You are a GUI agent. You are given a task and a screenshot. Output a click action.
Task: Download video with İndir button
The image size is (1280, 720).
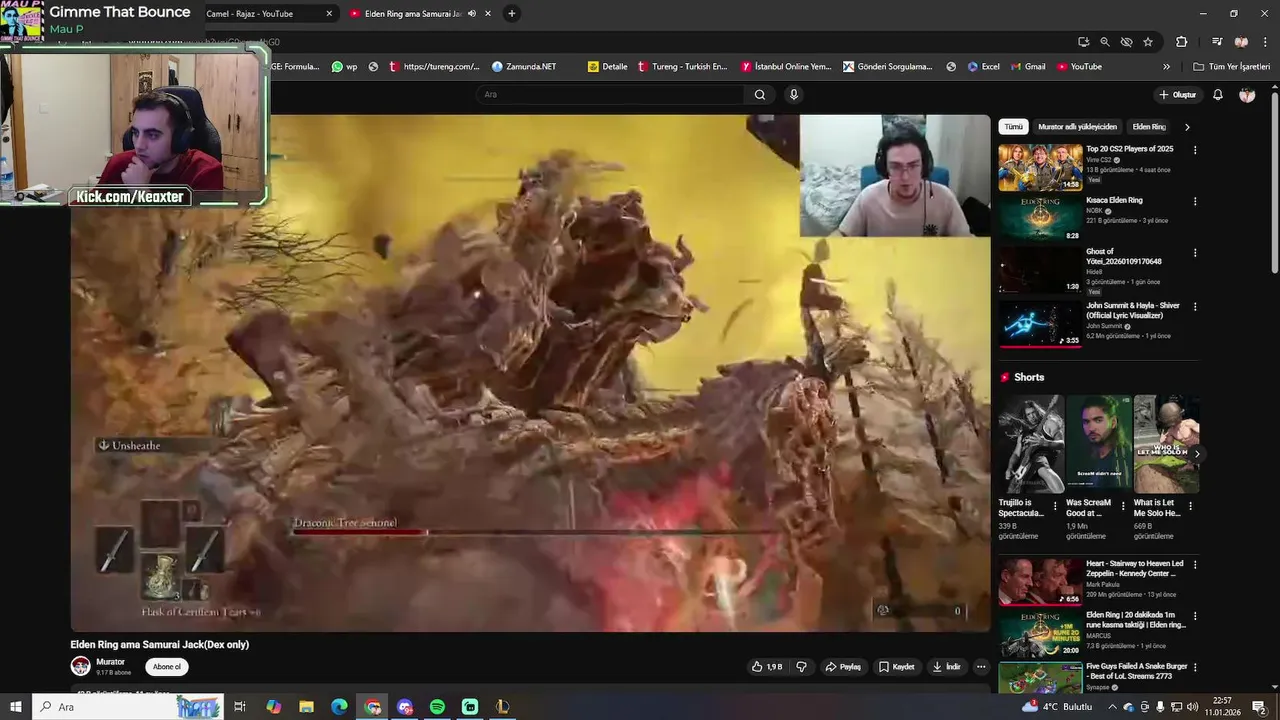click(946, 667)
